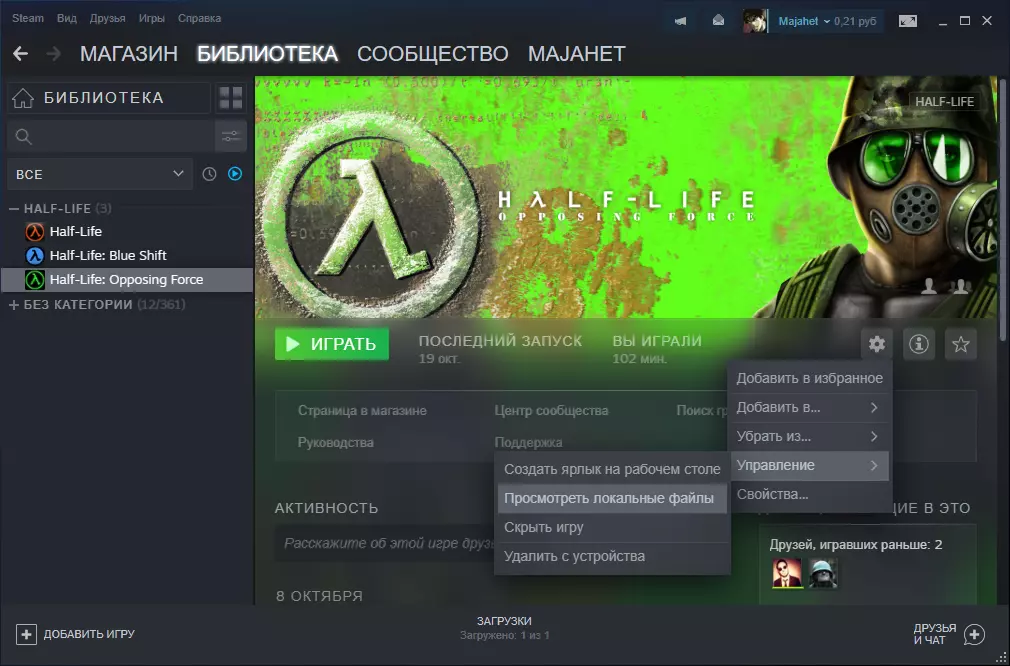This screenshot has height=666, width=1010.
Task: Click ДРУЗЬЯ И ЧАТ label
Action: [x=935, y=634]
